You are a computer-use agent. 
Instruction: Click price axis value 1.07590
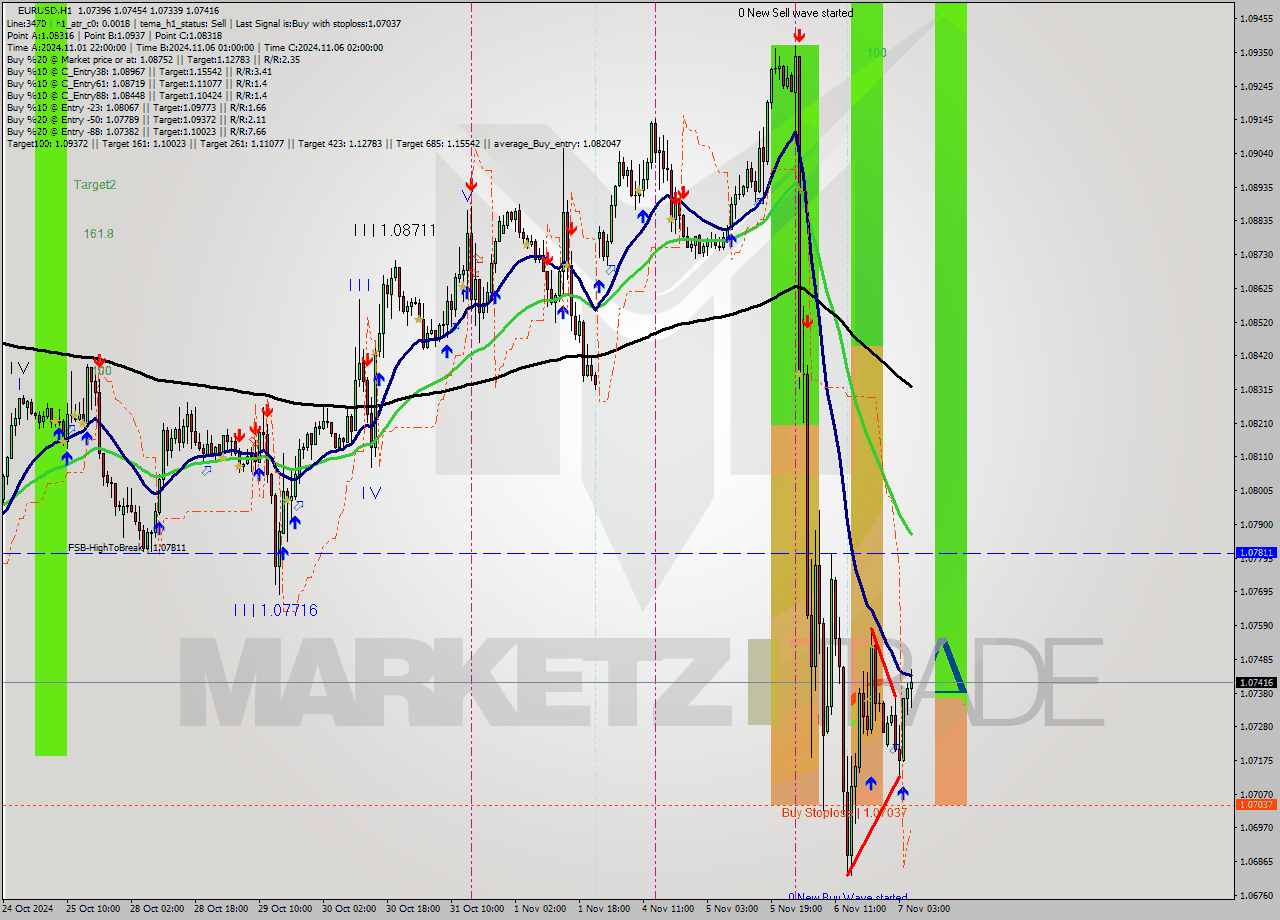click(1256, 625)
